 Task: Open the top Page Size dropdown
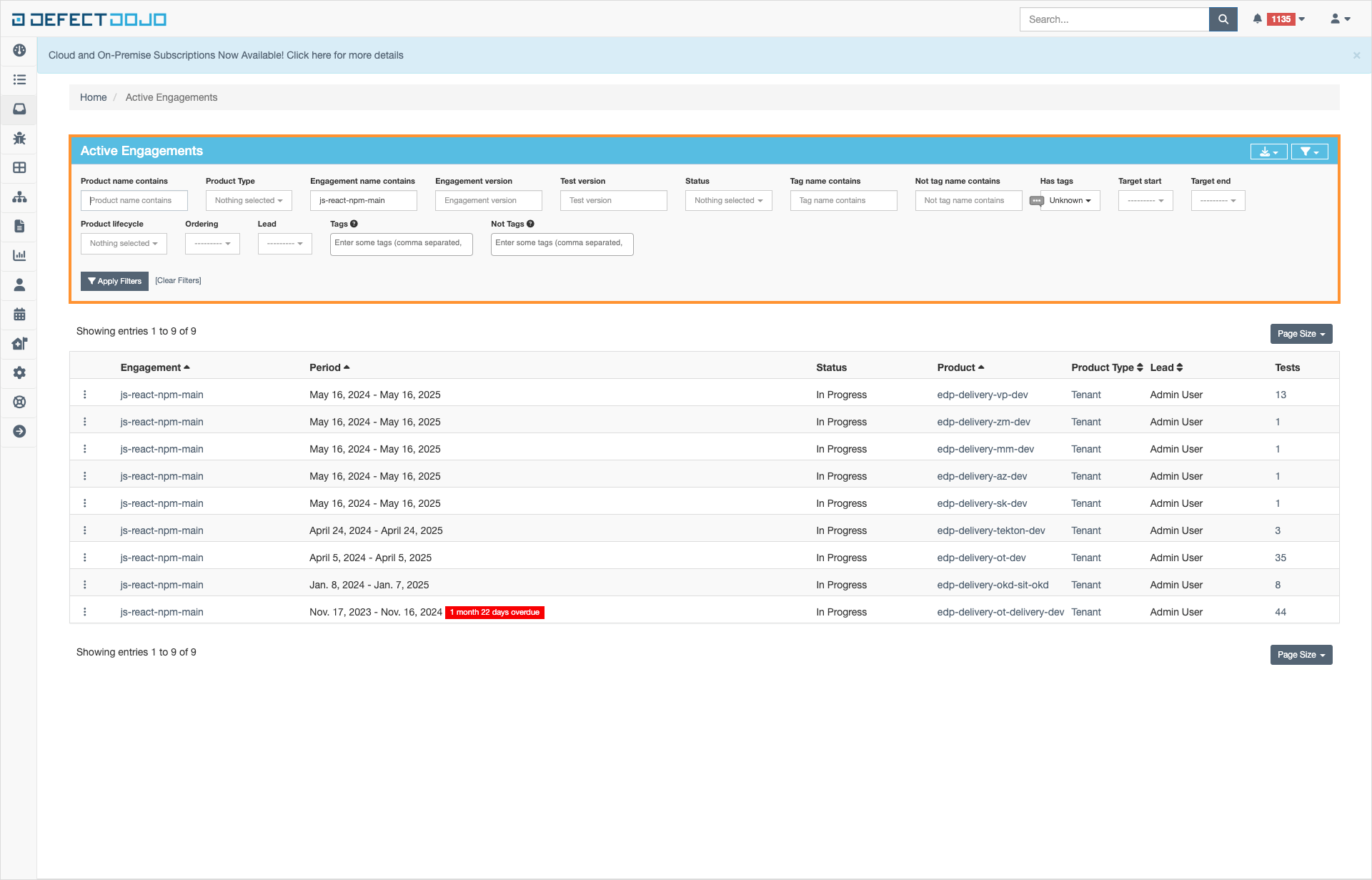pos(1301,334)
